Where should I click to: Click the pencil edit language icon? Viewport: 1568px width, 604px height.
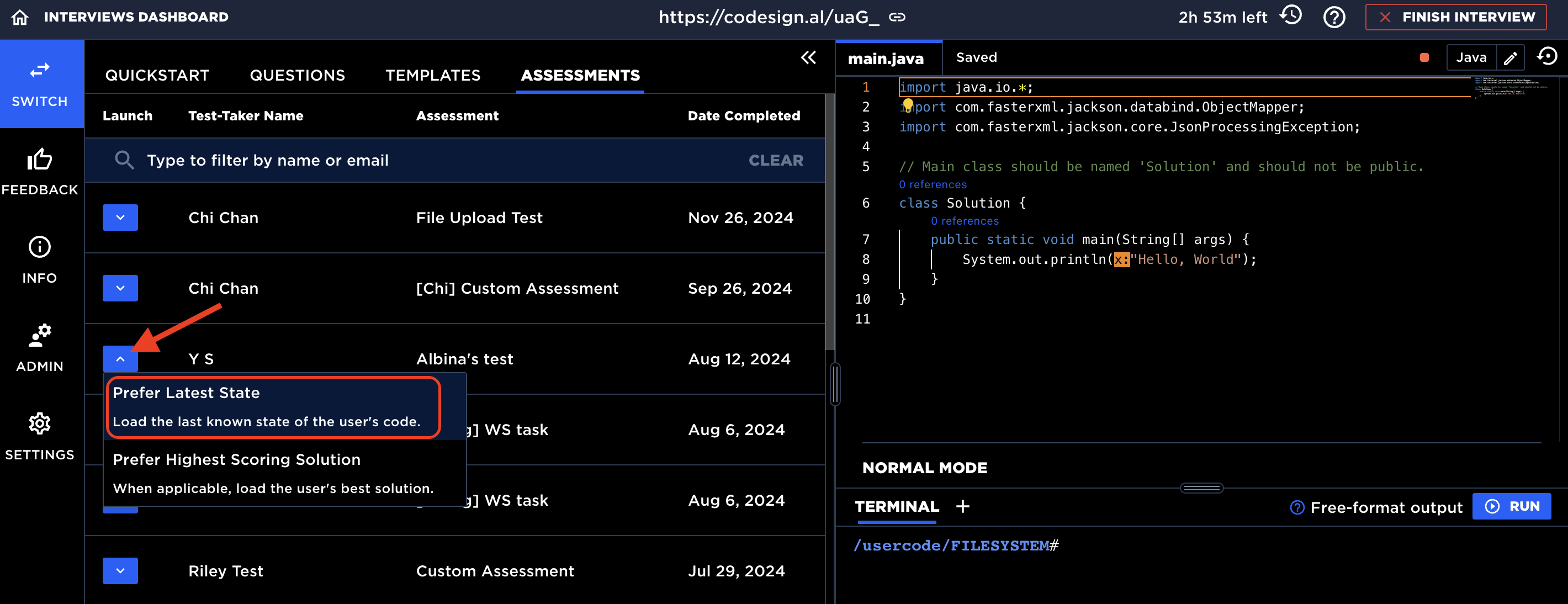(1510, 58)
